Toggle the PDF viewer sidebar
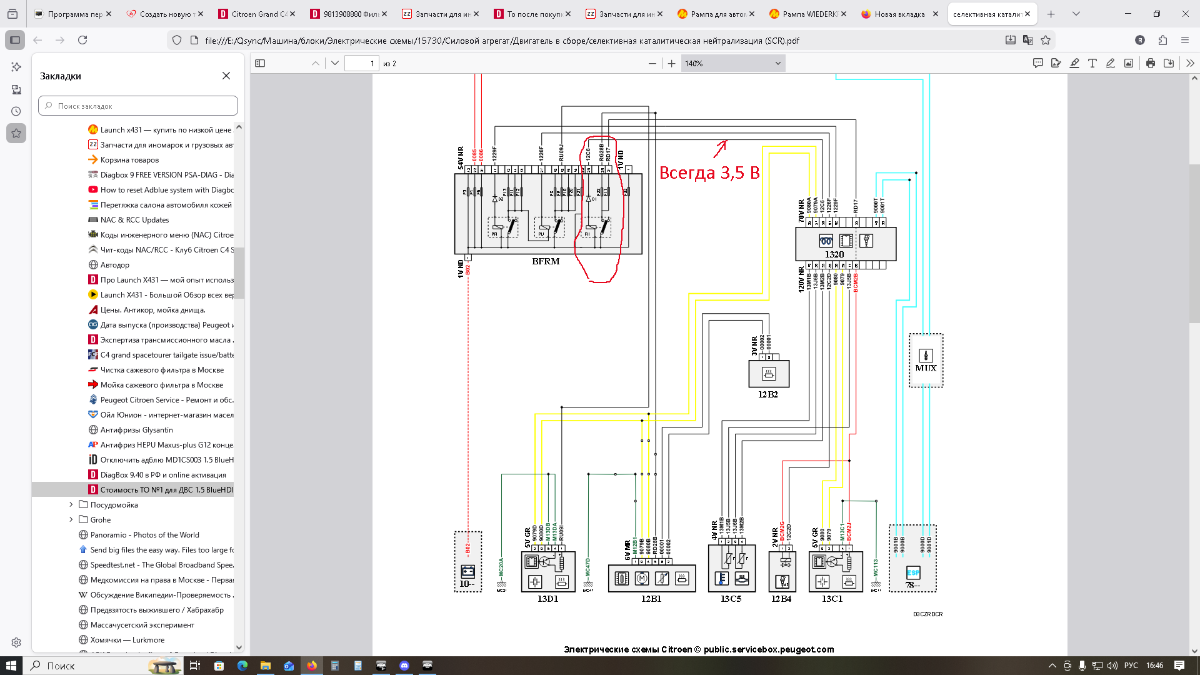Viewport: 1200px width, 675px height. point(258,63)
